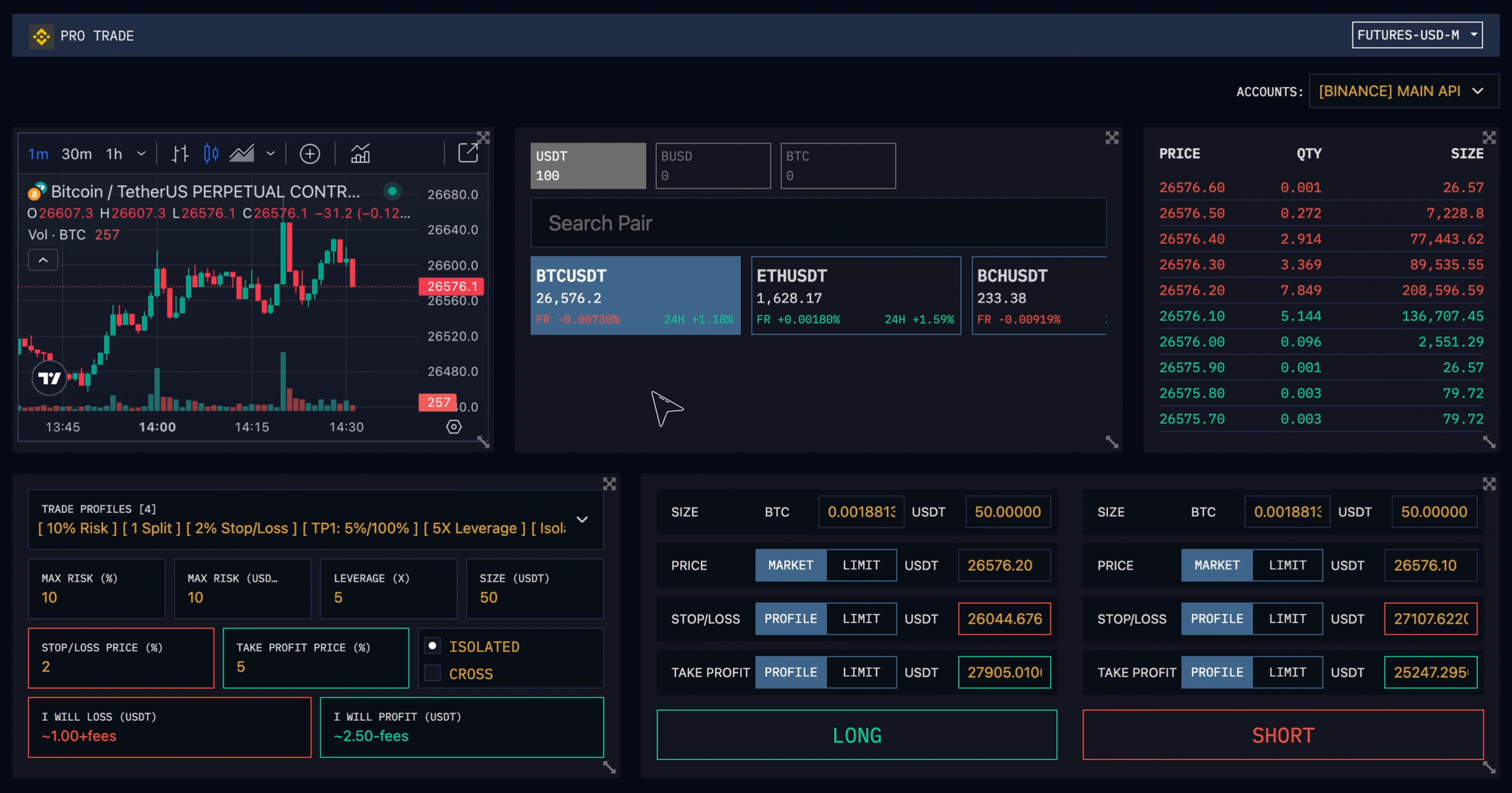
Task: Expand the order book panel
Action: coord(1488,138)
